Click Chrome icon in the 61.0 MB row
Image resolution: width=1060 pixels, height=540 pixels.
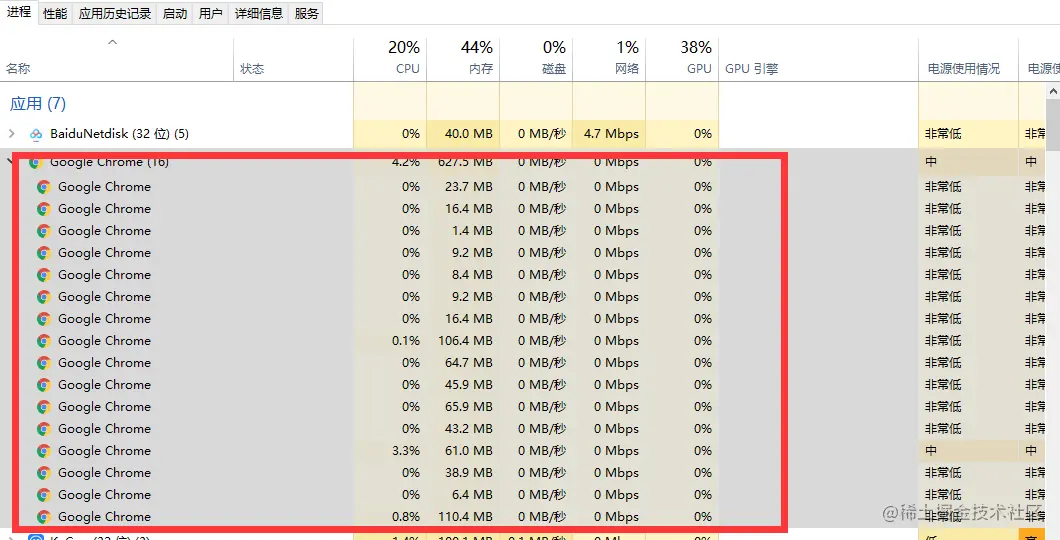point(44,451)
